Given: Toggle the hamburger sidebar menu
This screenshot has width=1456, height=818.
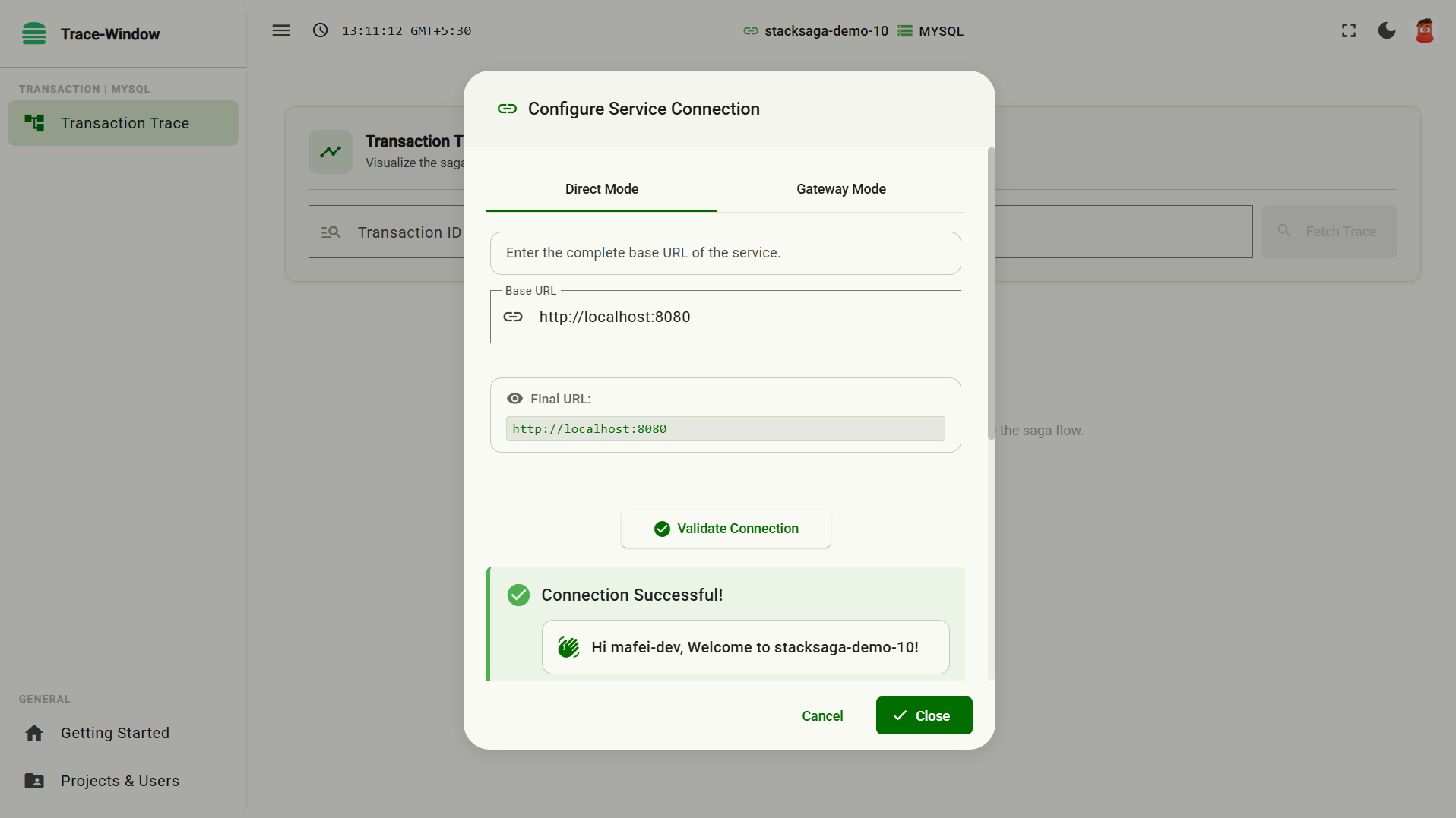Looking at the screenshot, I should [x=281, y=30].
